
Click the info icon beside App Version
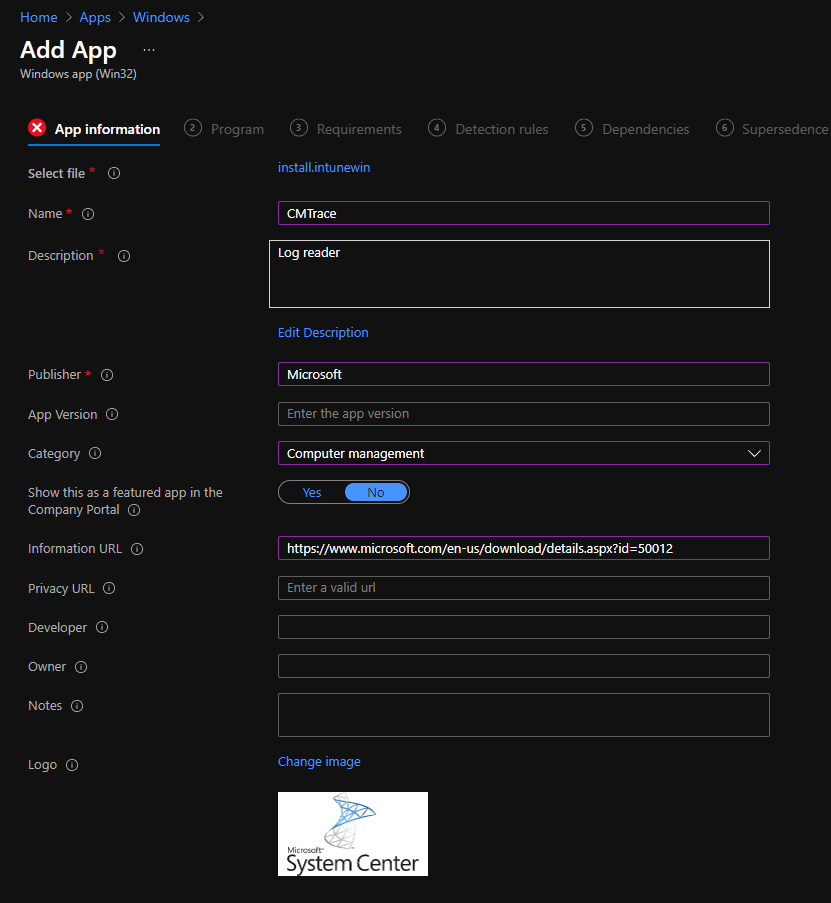pos(112,415)
